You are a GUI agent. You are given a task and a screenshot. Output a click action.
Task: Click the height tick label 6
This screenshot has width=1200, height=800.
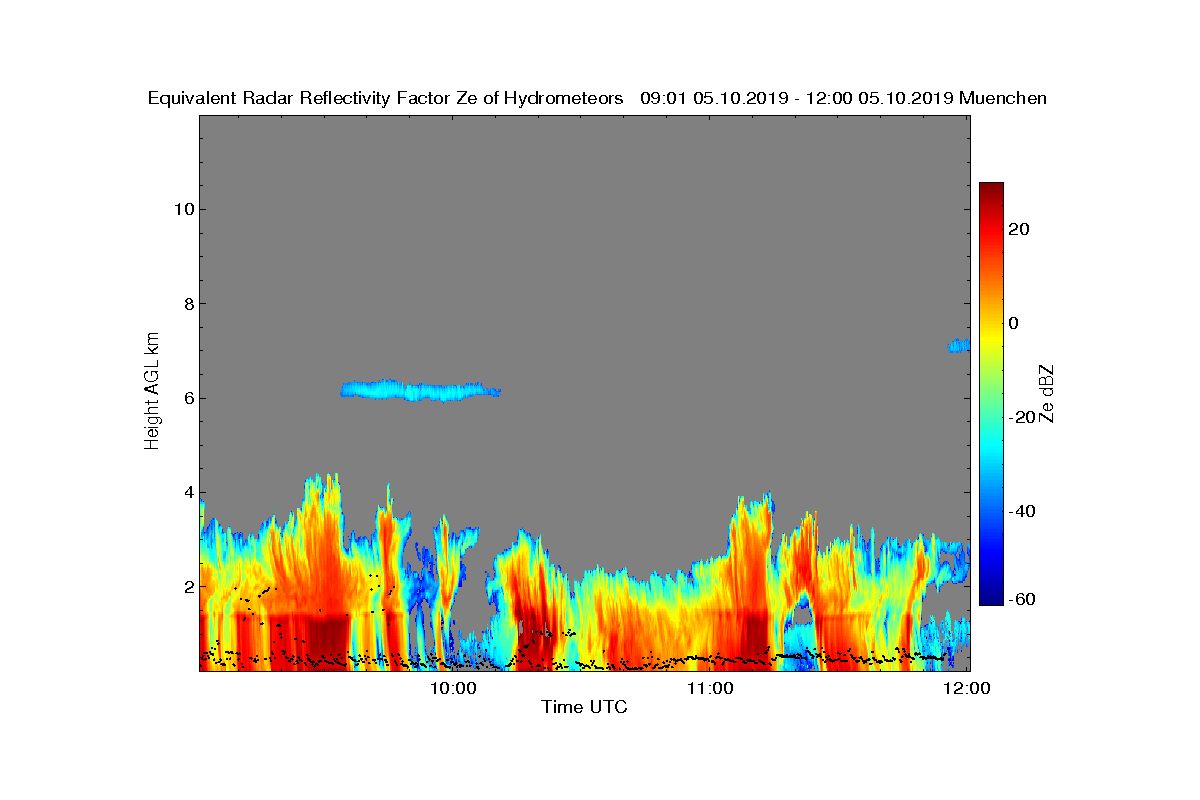tap(187, 398)
